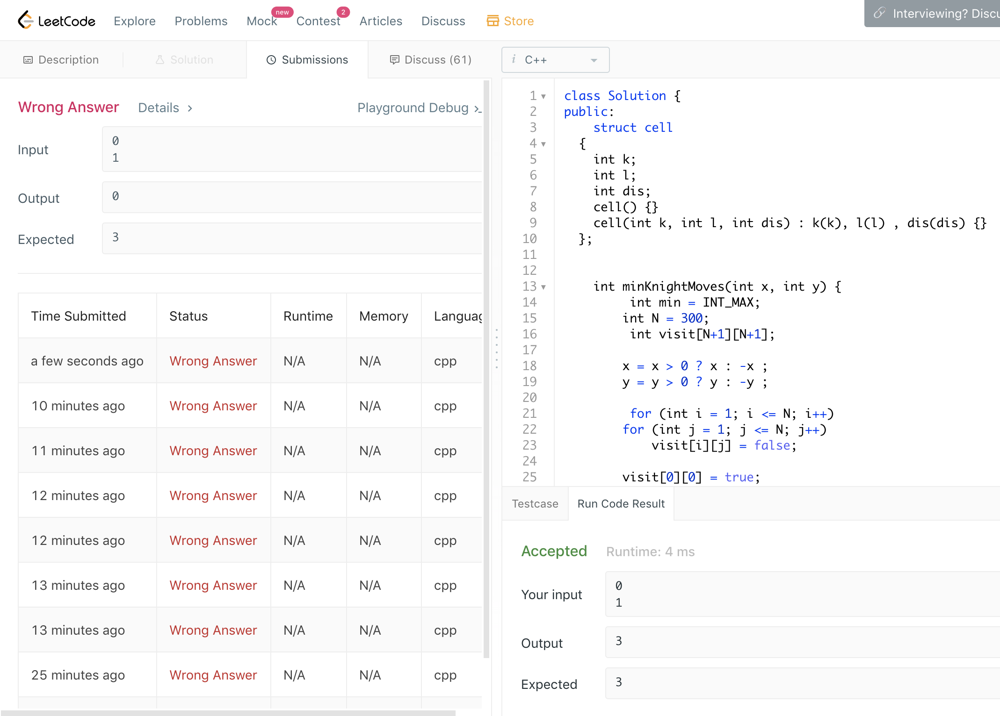Switch to the Discuss (61) tab

pos(430,60)
